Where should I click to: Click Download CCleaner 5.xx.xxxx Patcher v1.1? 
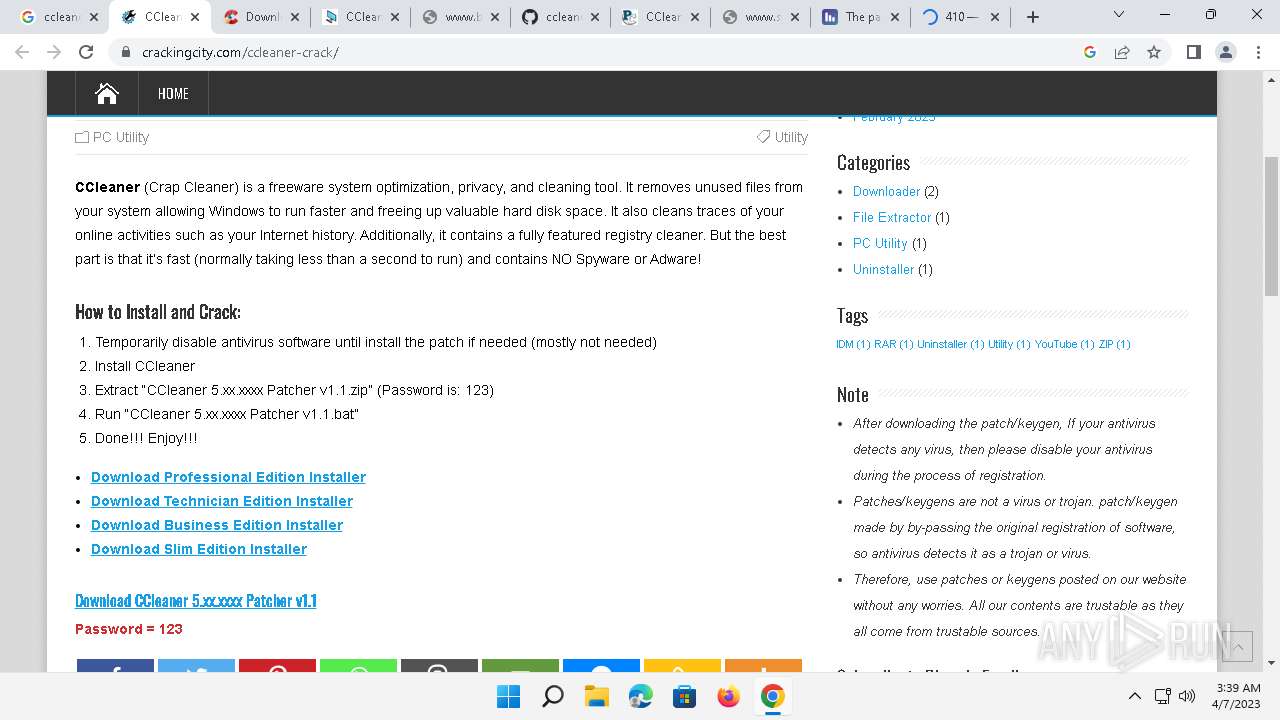(196, 601)
